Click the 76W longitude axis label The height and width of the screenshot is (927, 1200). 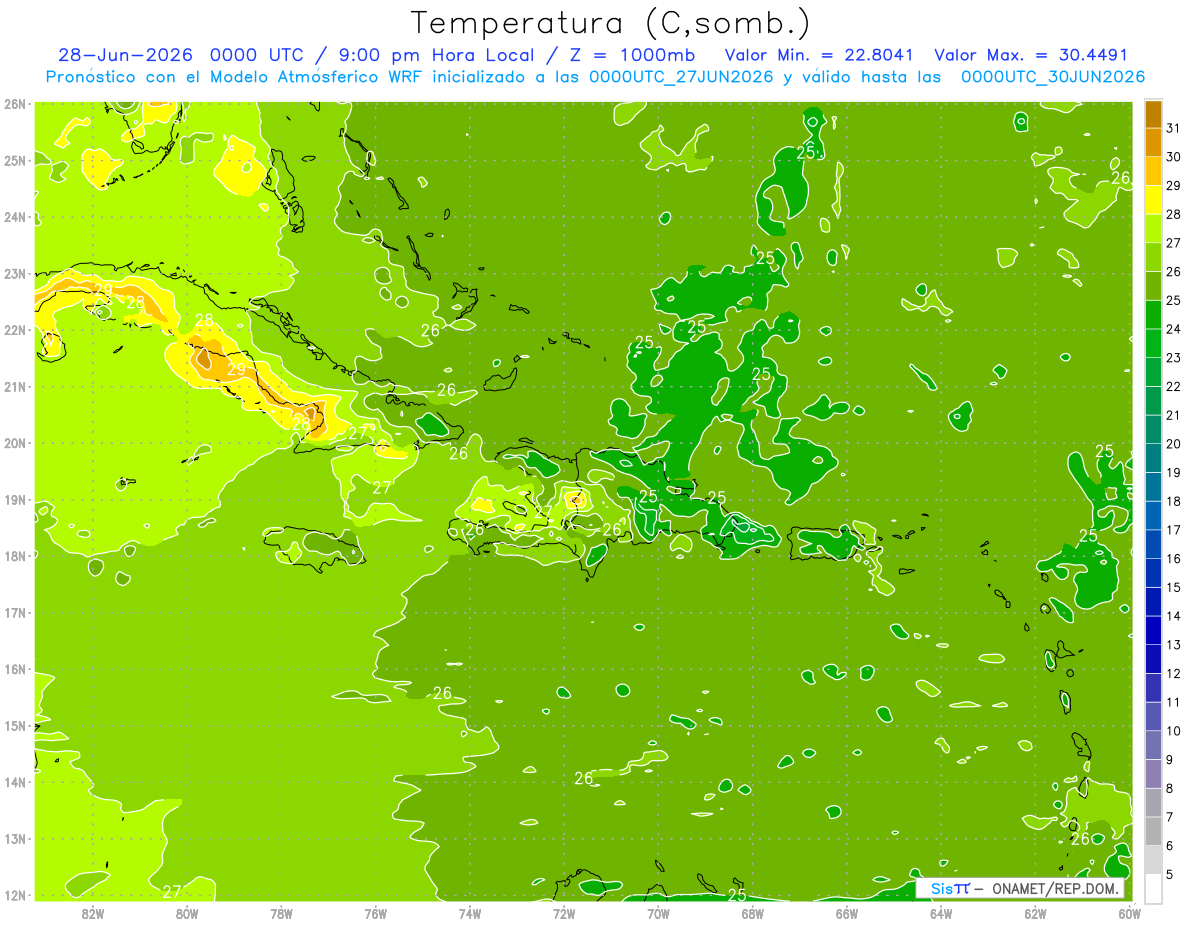[376, 913]
